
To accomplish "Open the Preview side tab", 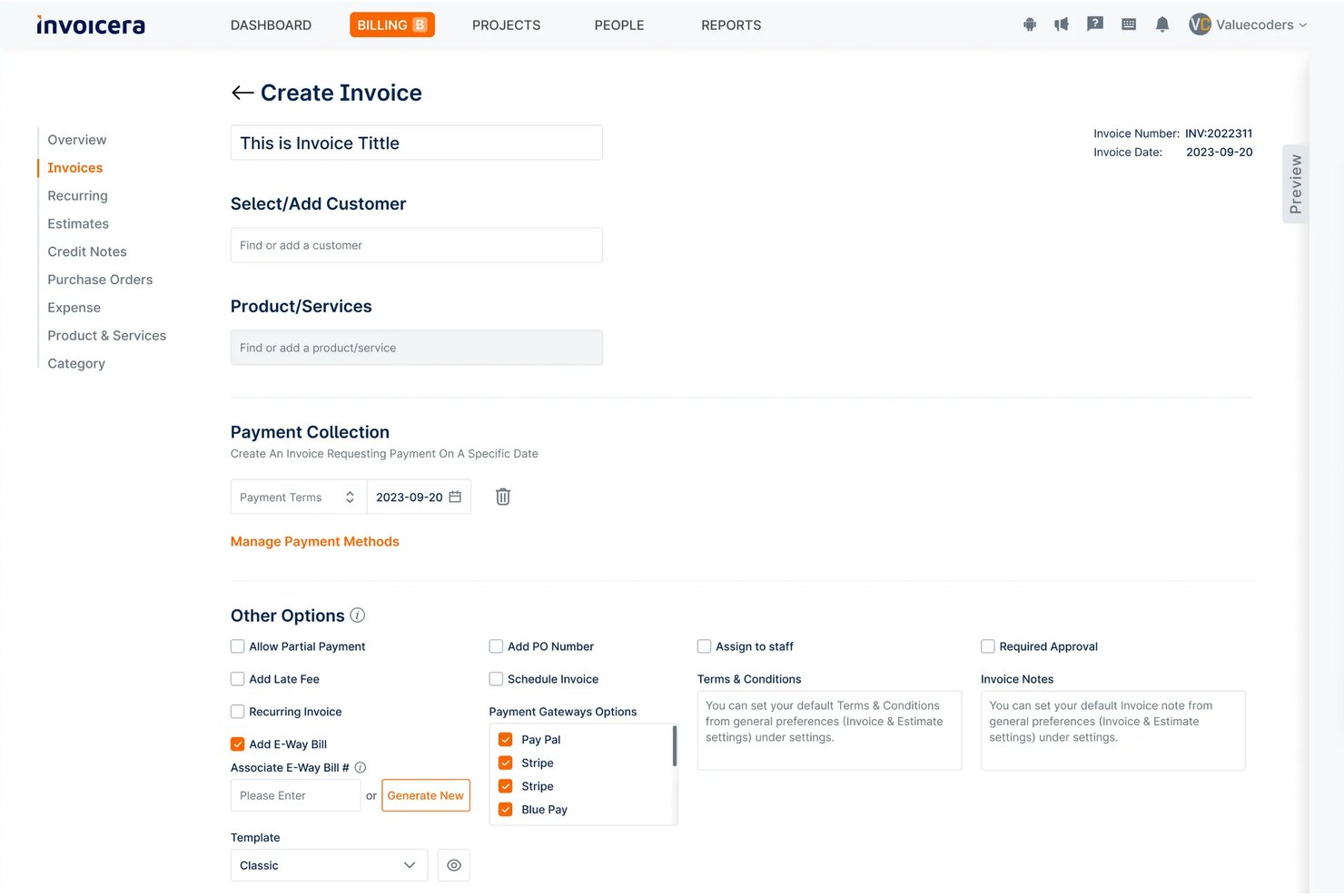I will pos(1295,184).
